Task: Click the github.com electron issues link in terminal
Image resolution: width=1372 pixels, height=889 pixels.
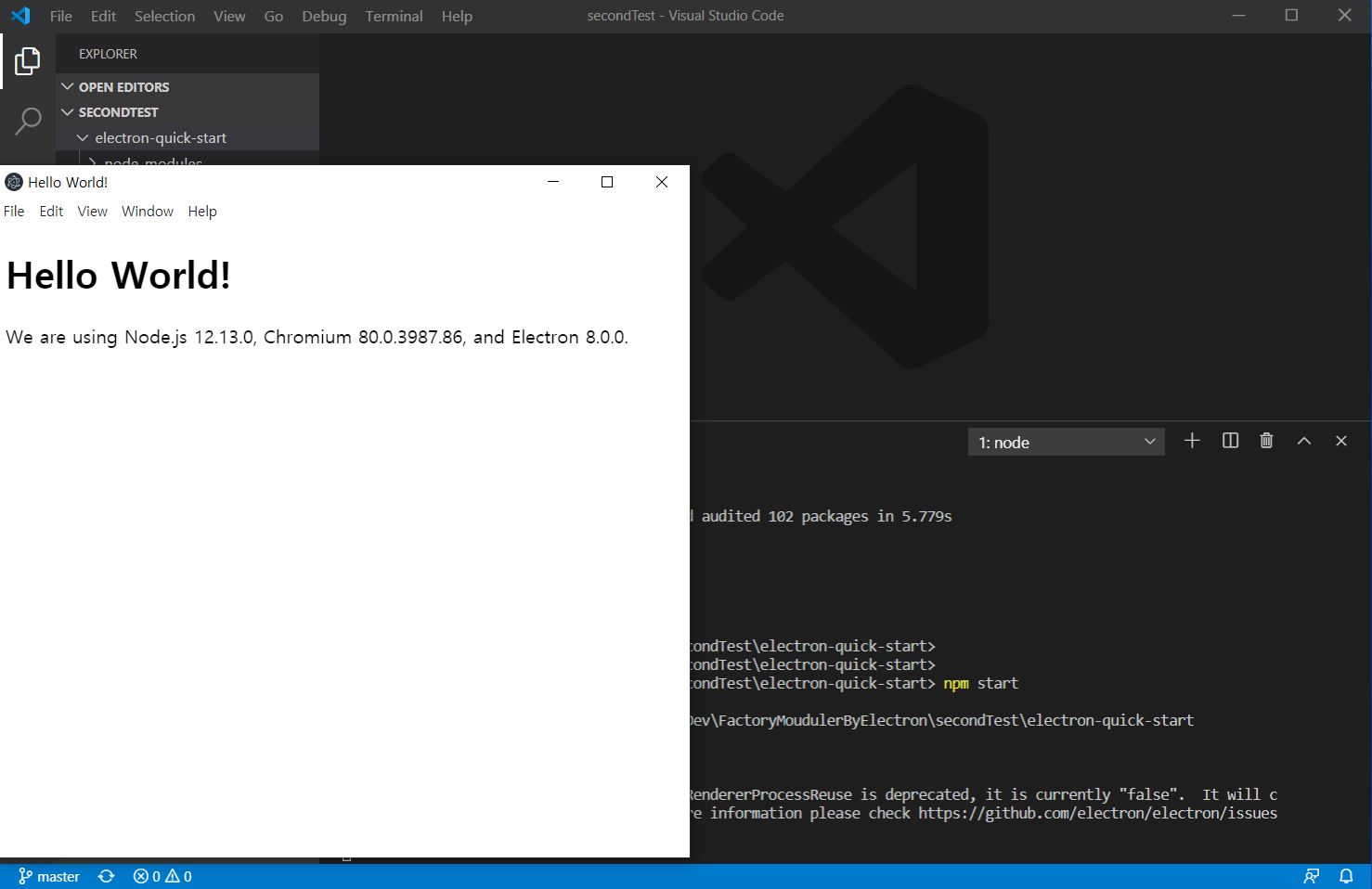Action: coord(1098,813)
